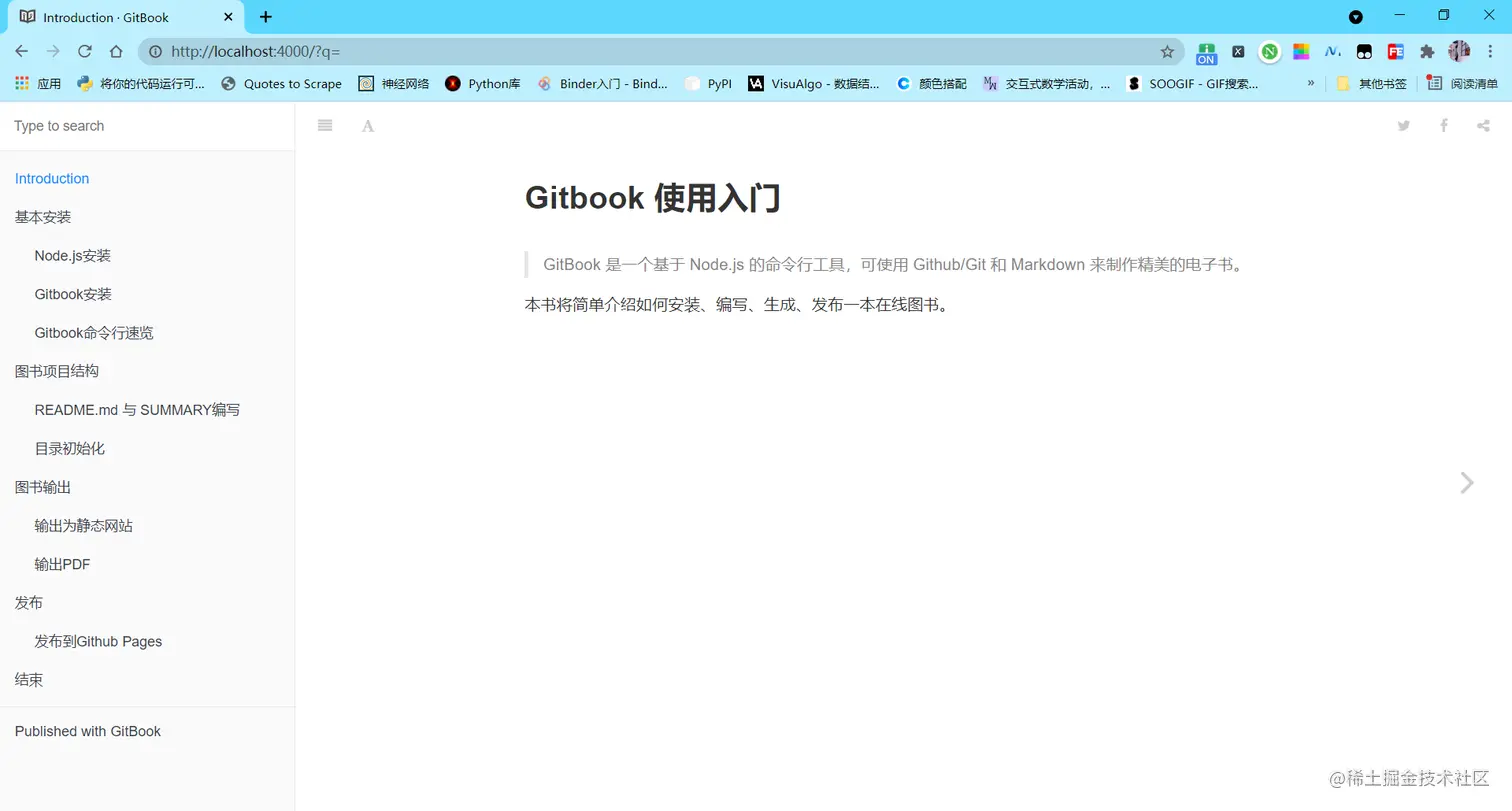Image resolution: width=1512 pixels, height=811 pixels.
Task: Open the Extensions puzzle piece menu
Action: (x=1427, y=51)
